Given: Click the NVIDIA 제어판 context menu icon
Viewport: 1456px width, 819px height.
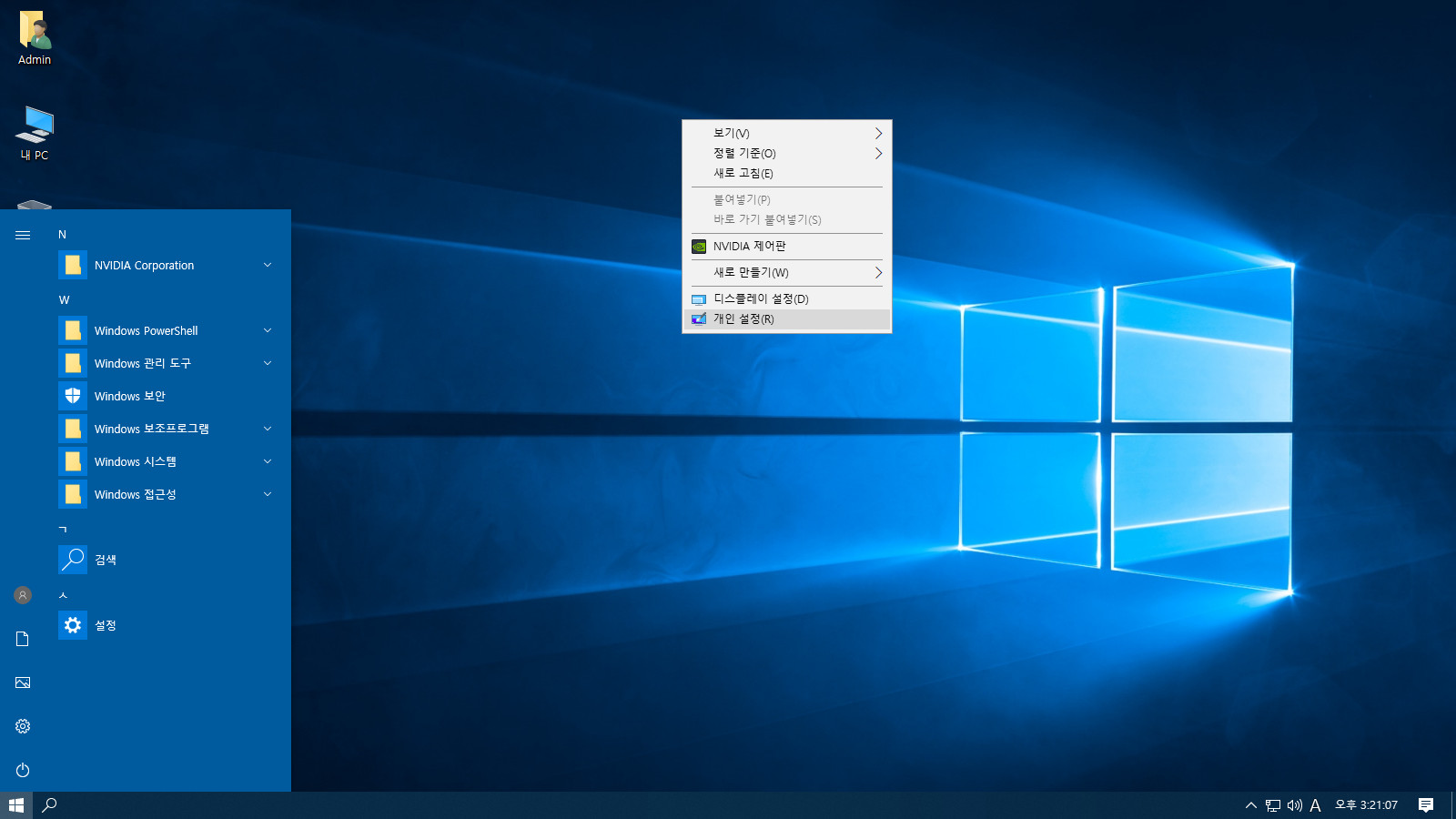Looking at the screenshot, I should 699,247.
